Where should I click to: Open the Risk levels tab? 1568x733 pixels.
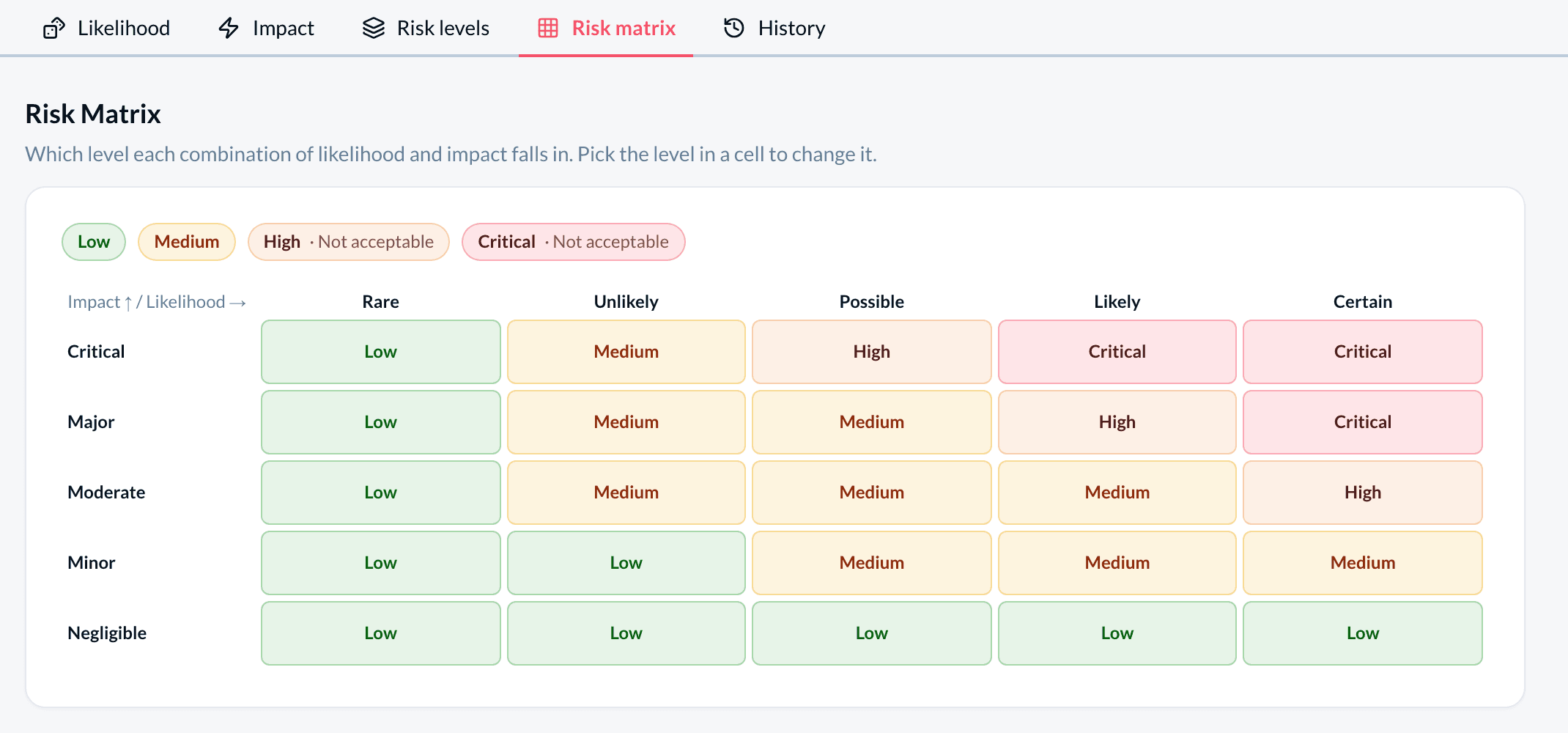pyautogui.click(x=426, y=29)
